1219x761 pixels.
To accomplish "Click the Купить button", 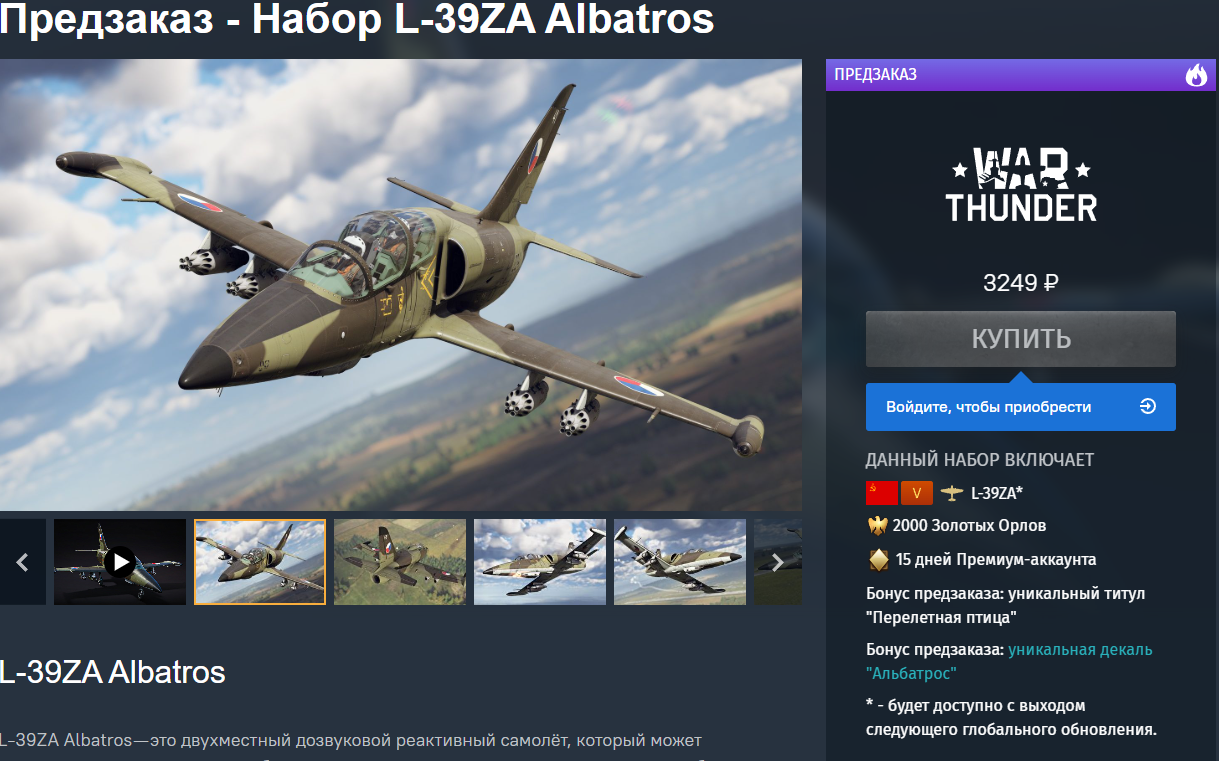I will [1021, 339].
